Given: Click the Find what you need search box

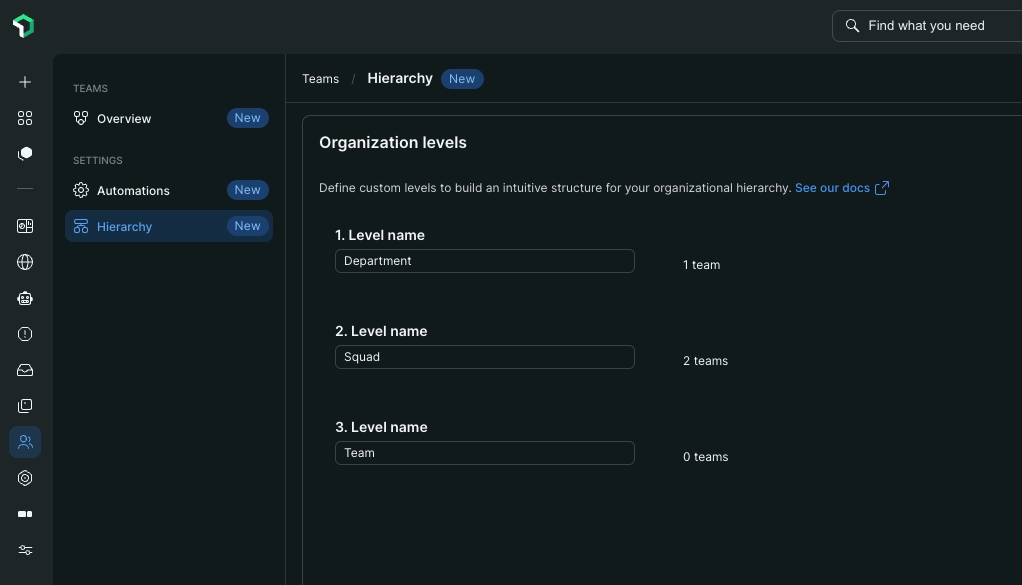Looking at the screenshot, I should click(927, 26).
